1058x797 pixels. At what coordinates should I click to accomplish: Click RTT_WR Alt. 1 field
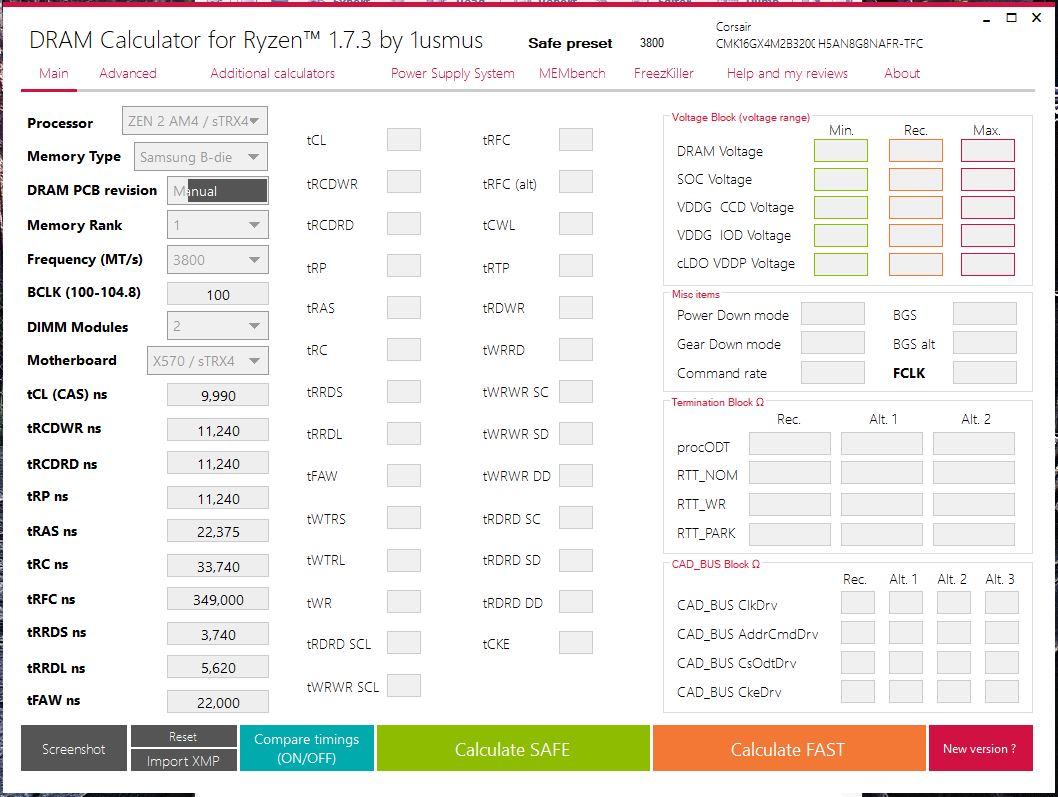pyautogui.click(x=881, y=504)
